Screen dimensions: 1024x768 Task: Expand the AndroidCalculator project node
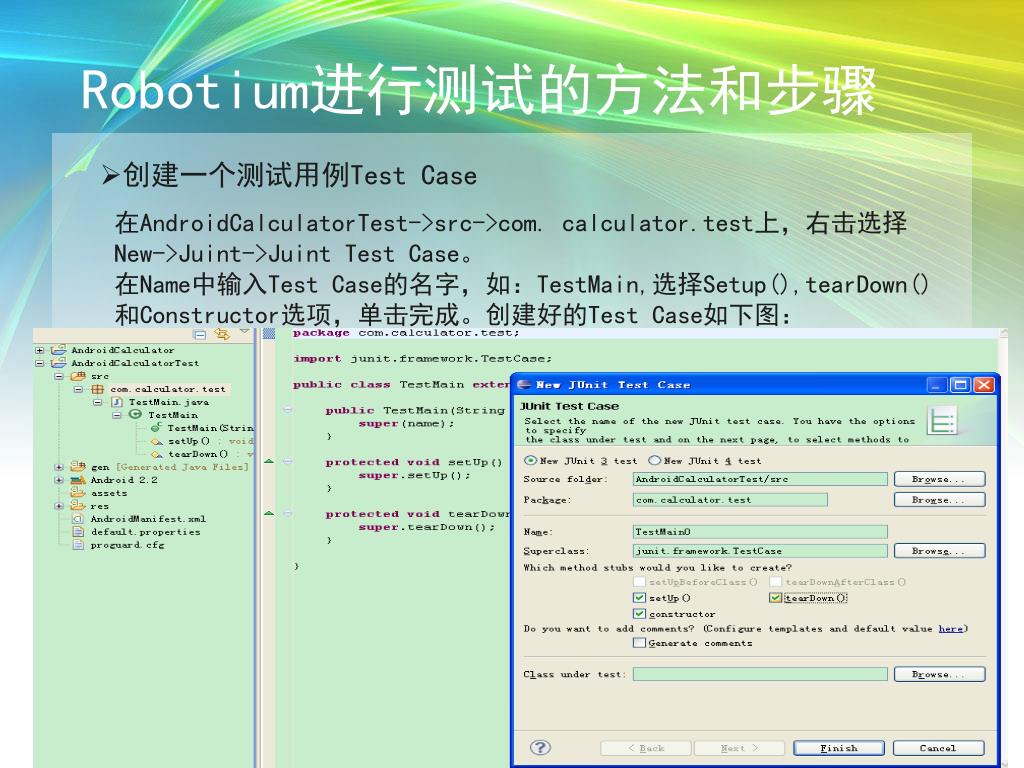pyautogui.click(x=40, y=350)
